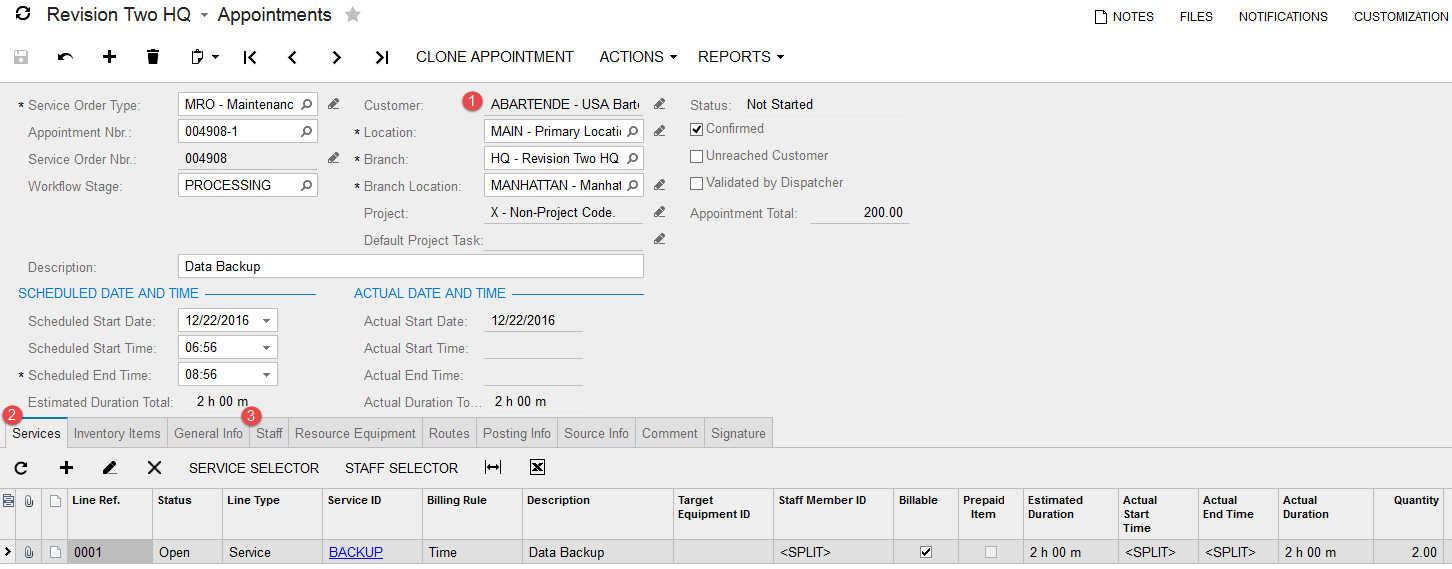Screen dimensions: 1452x569
Task: Edit the Branch Location with the pencil icon
Action: [x=659, y=185]
